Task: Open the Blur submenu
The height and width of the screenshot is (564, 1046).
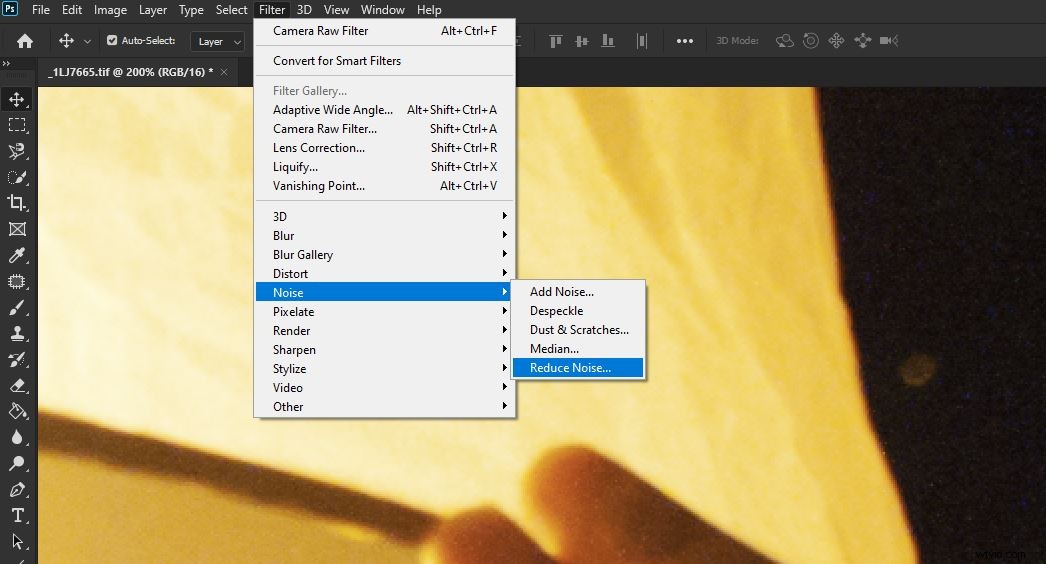Action: tap(385, 236)
